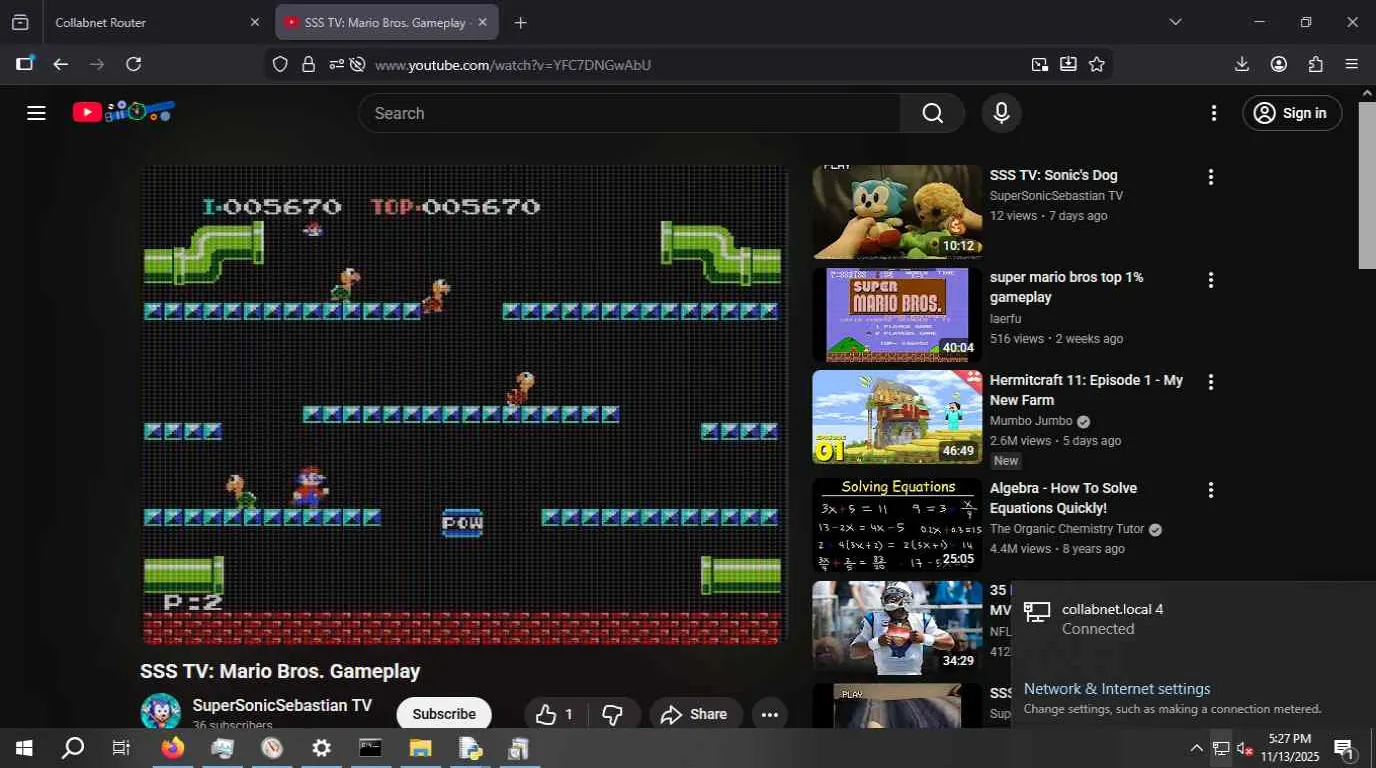The height and width of the screenshot is (768, 1376).
Task: Open Network & Internet settings link
Action: [1117, 689]
